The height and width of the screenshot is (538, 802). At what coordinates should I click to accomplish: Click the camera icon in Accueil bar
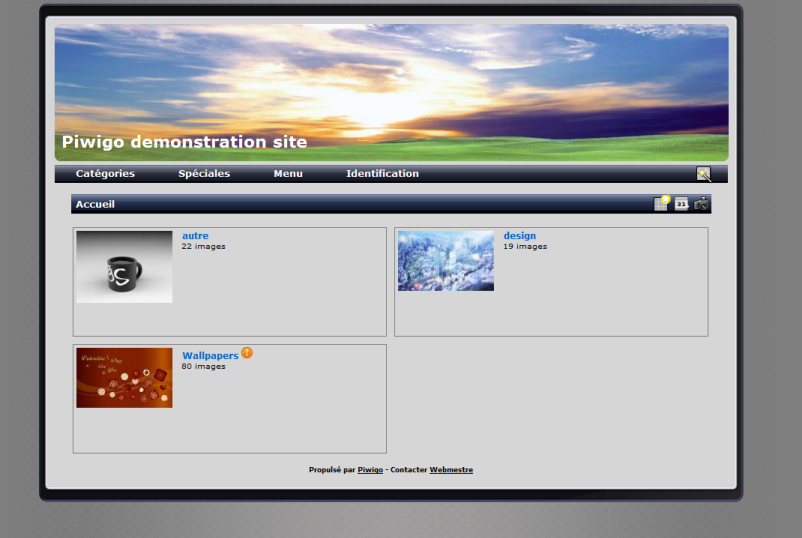[x=702, y=204]
